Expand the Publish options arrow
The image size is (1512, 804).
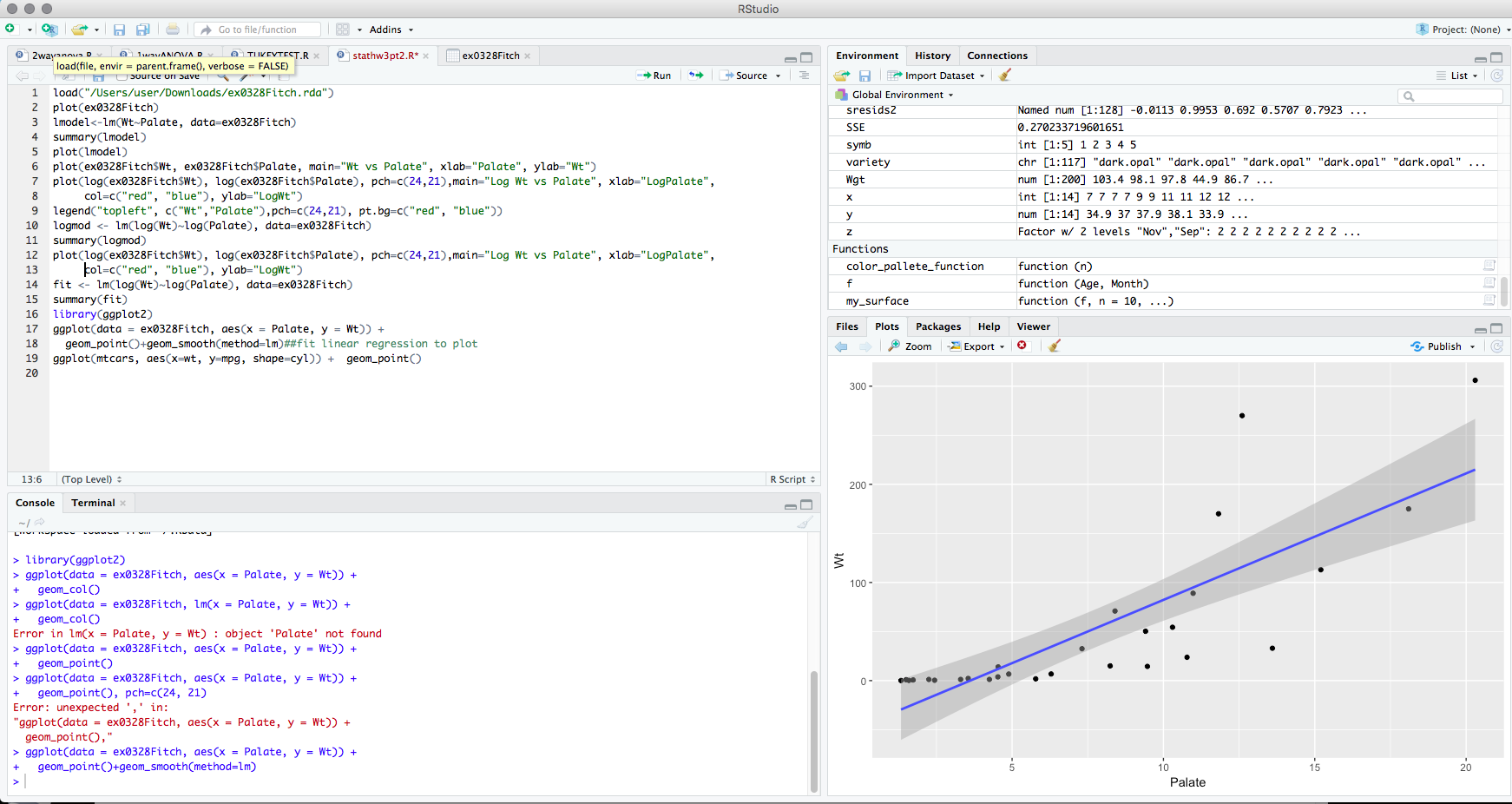point(1472,347)
